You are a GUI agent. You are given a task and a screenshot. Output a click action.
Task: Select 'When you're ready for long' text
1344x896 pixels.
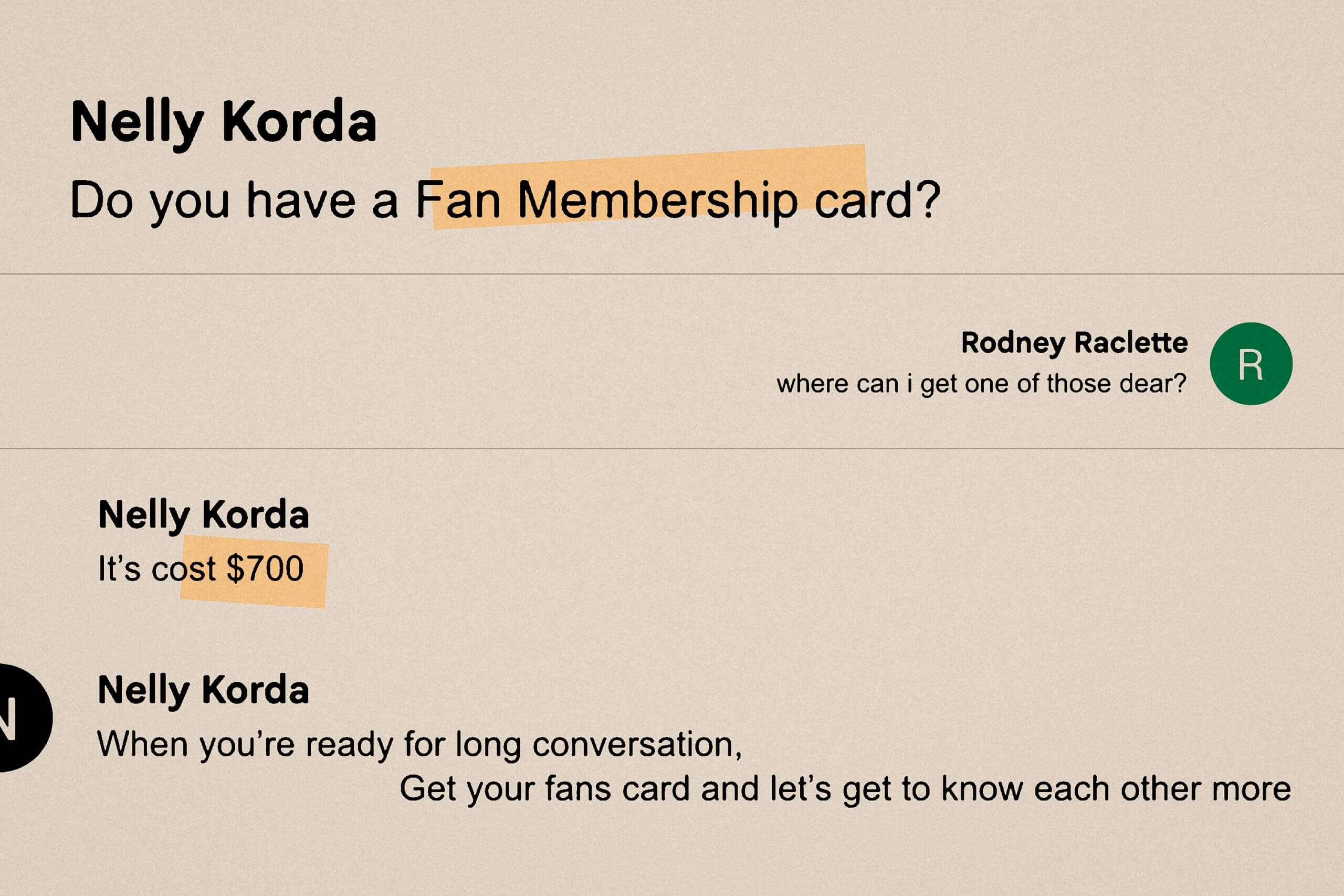[x=309, y=744]
